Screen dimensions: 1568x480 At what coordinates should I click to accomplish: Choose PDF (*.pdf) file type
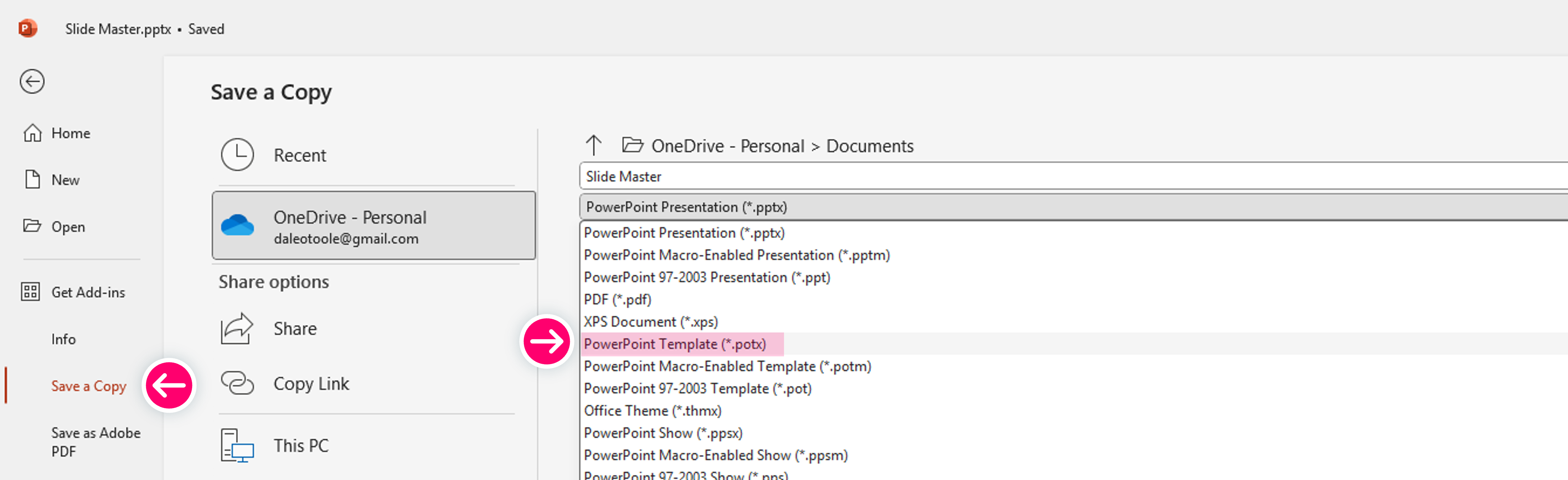click(617, 300)
